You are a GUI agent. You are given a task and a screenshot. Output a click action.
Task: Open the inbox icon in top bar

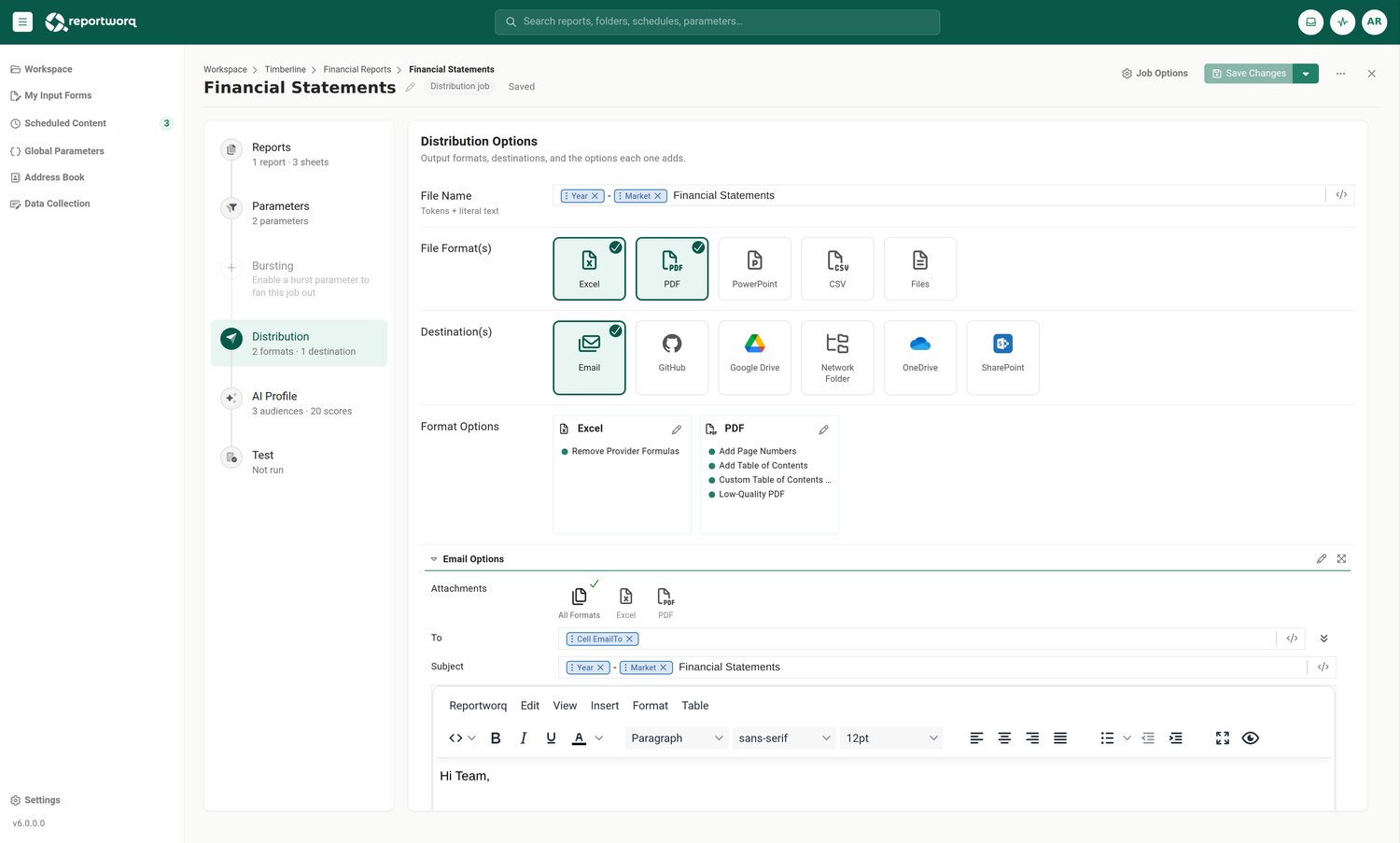click(x=1310, y=21)
